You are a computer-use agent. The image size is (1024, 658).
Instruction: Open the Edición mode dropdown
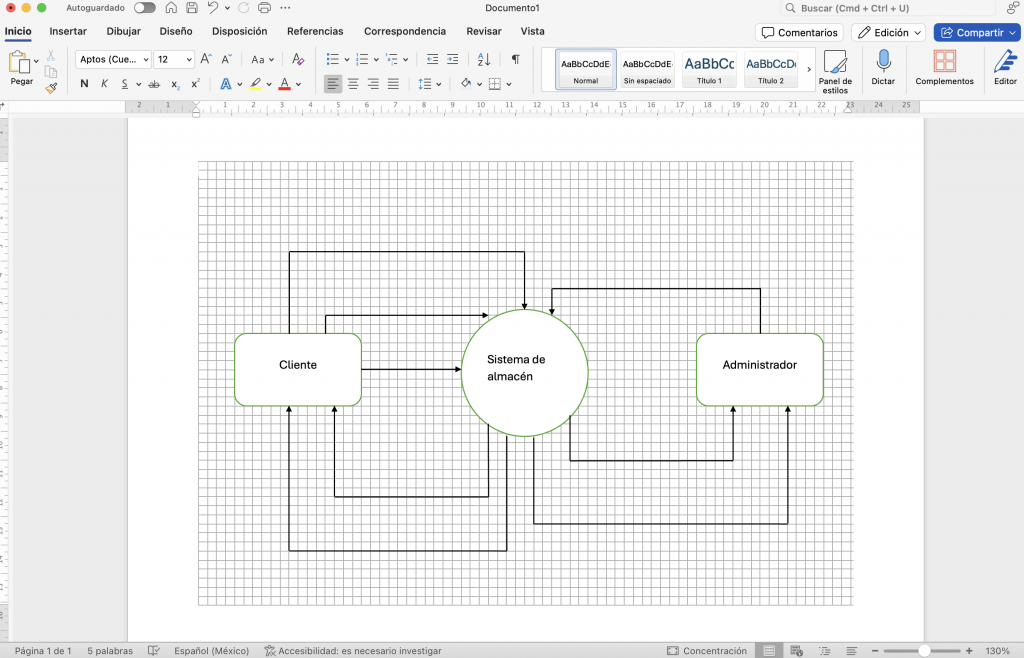[888, 33]
